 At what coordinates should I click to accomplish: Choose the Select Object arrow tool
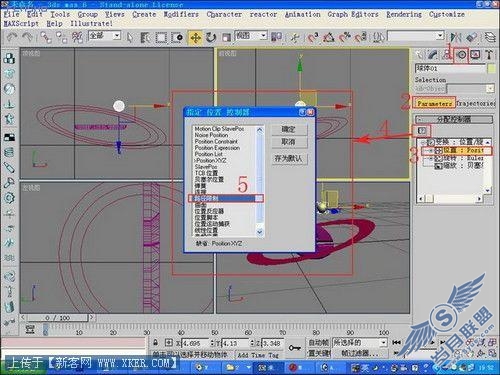click(x=130, y=37)
